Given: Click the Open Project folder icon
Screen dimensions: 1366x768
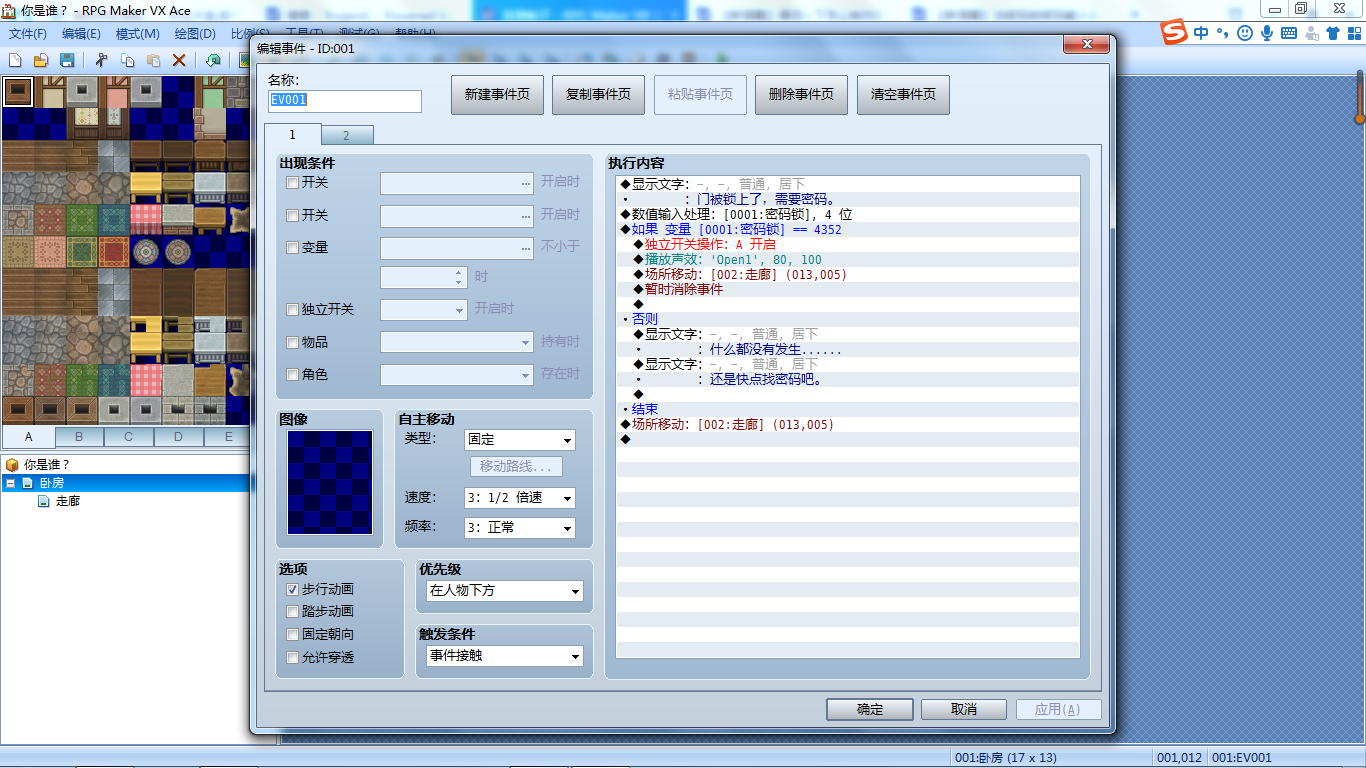Looking at the screenshot, I should (x=41, y=61).
